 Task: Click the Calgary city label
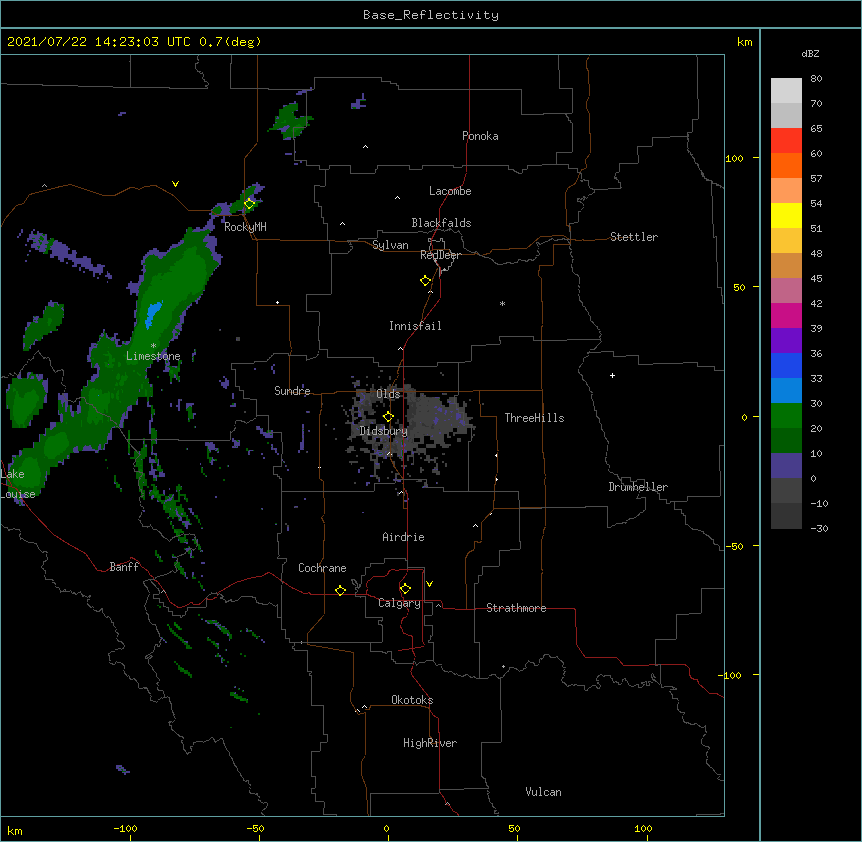[x=399, y=603]
